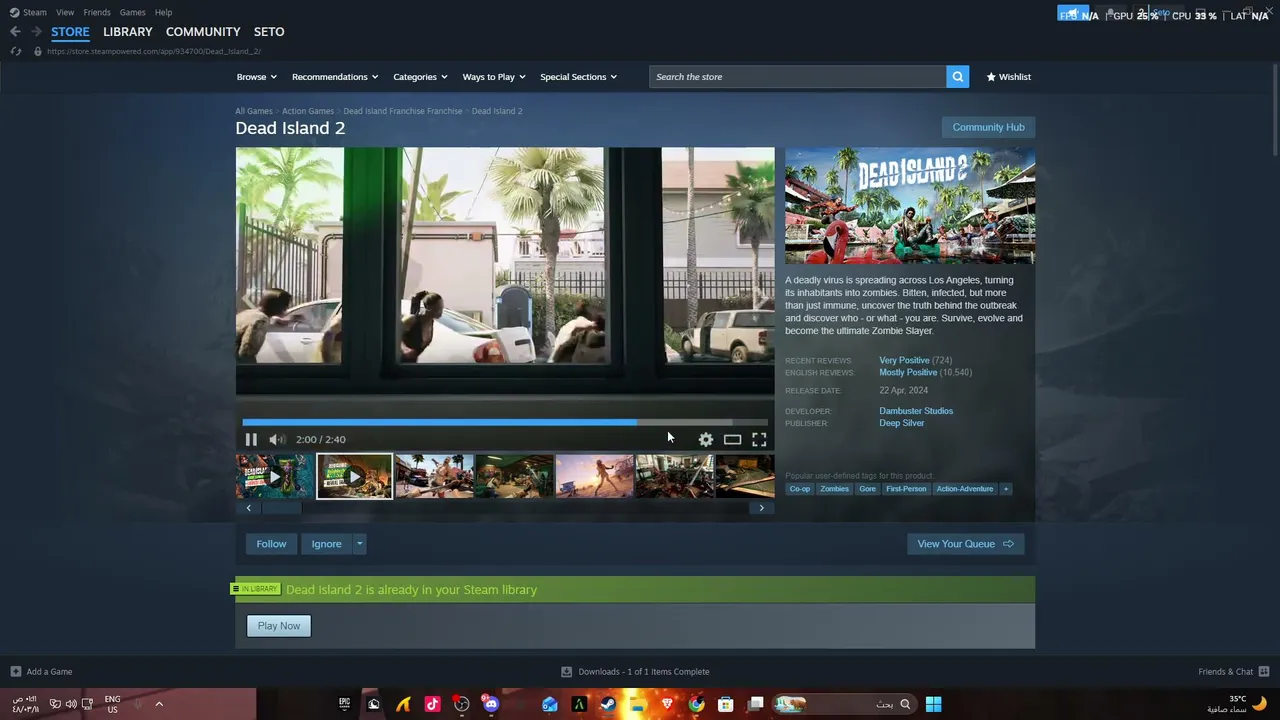The image size is (1280, 720).
Task: Open the Friends menu
Action: click(97, 12)
